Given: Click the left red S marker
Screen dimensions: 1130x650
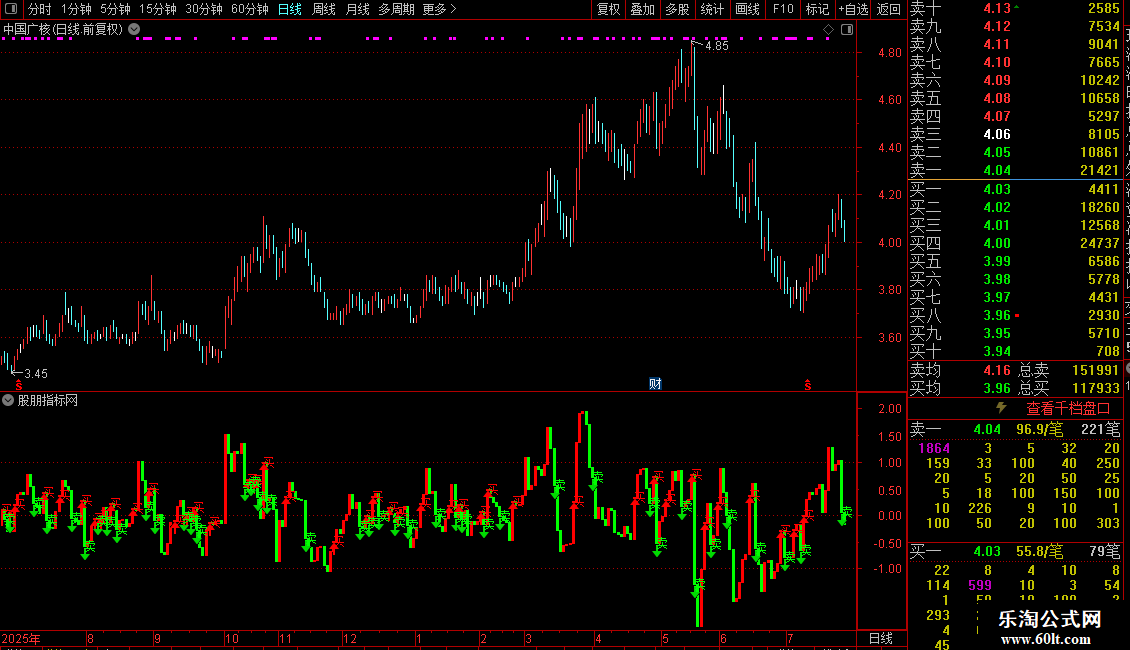Looking at the screenshot, I should pyautogui.click(x=19, y=386).
